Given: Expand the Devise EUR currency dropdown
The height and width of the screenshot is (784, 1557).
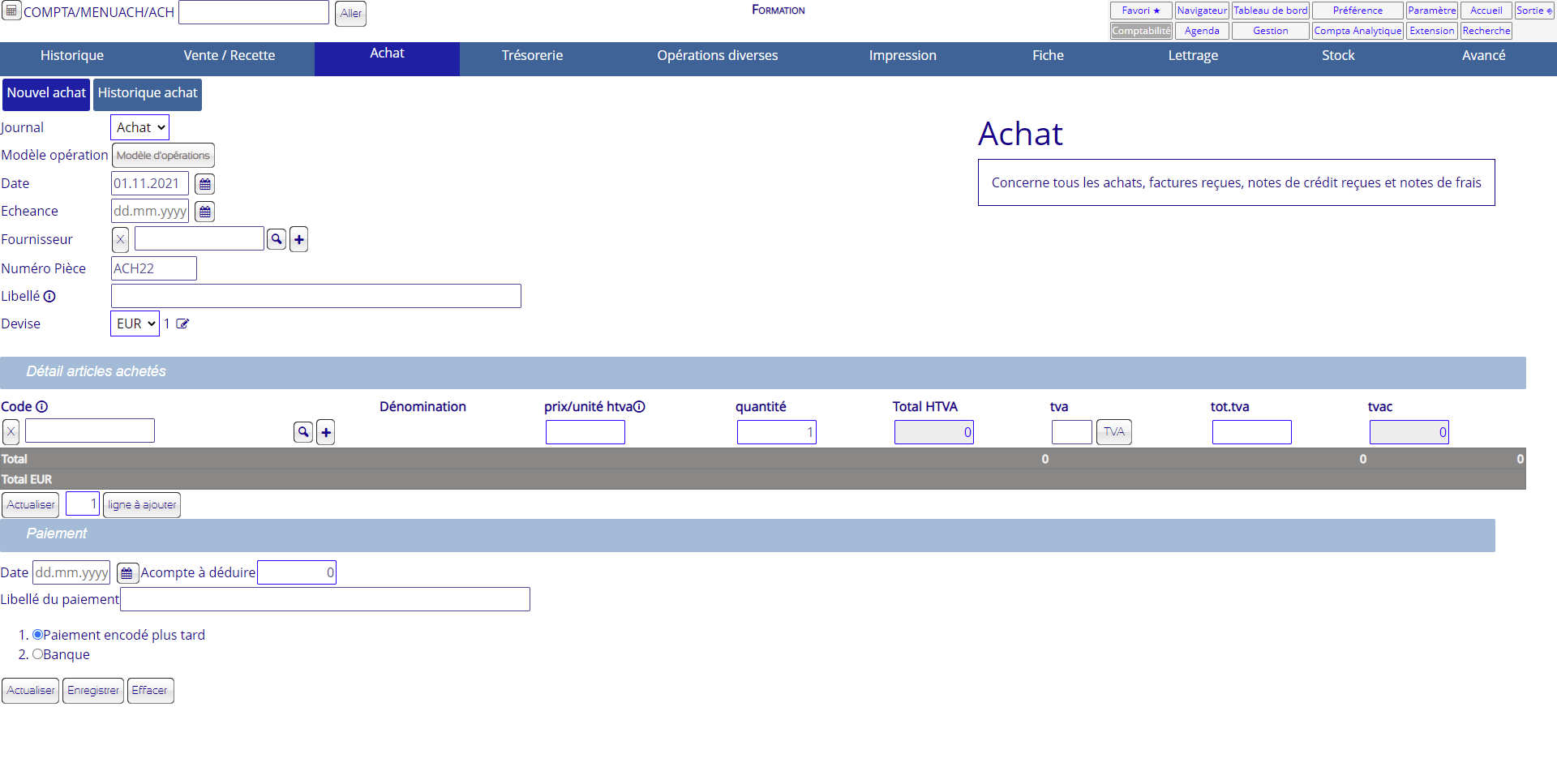Looking at the screenshot, I should point(135,323).
